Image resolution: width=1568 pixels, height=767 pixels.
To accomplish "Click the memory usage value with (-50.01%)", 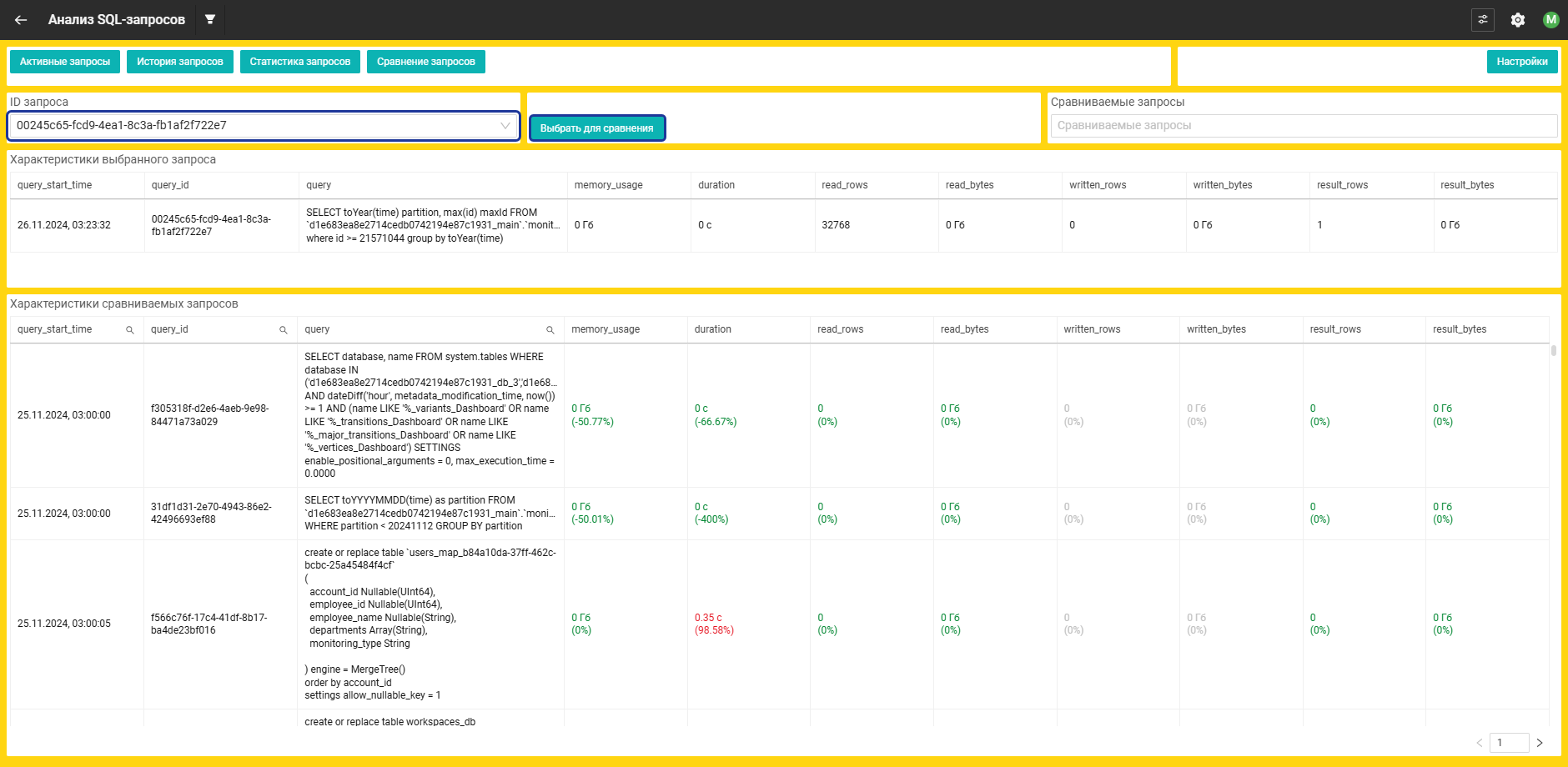I will [592, 513].
